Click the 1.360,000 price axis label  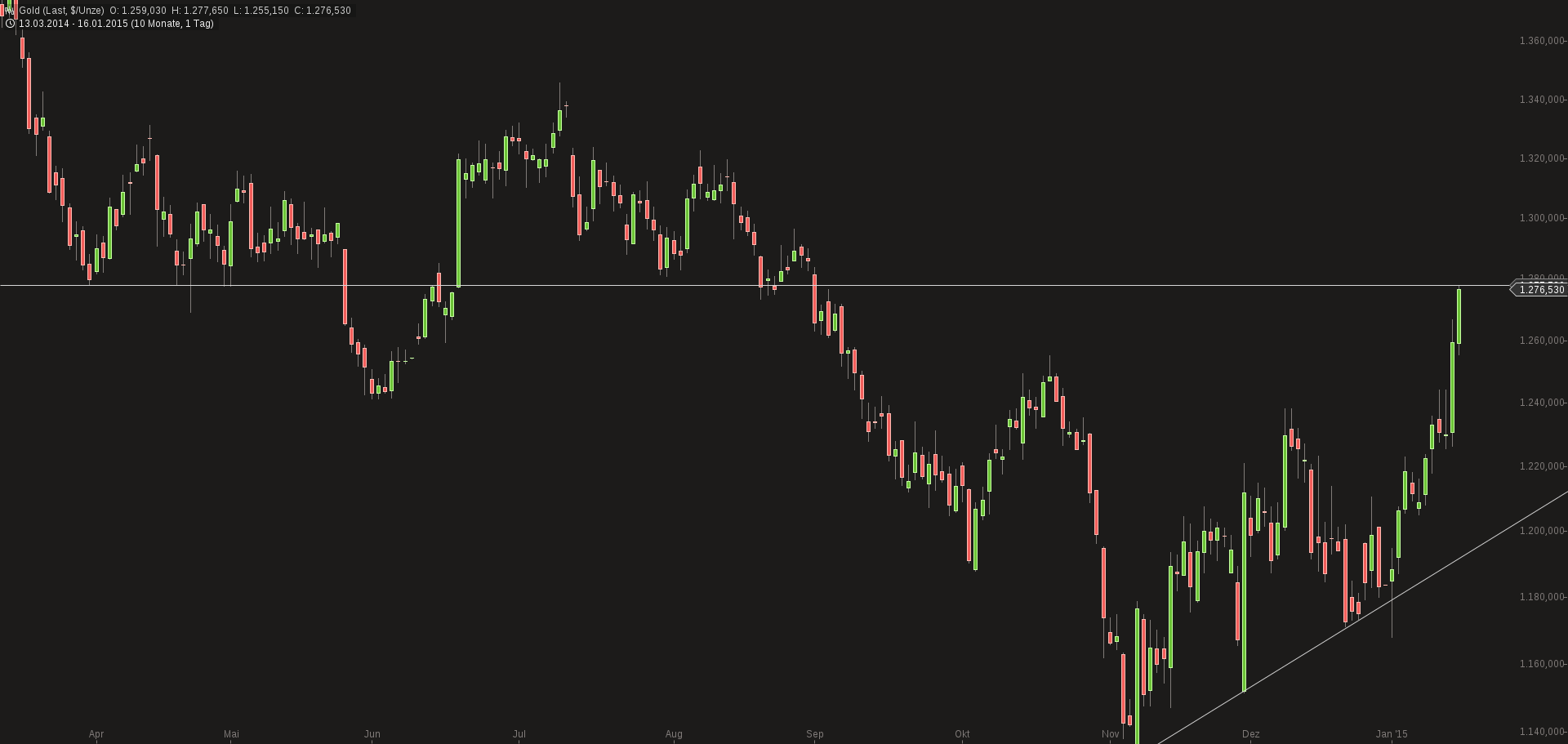[x=1541, y=41]
